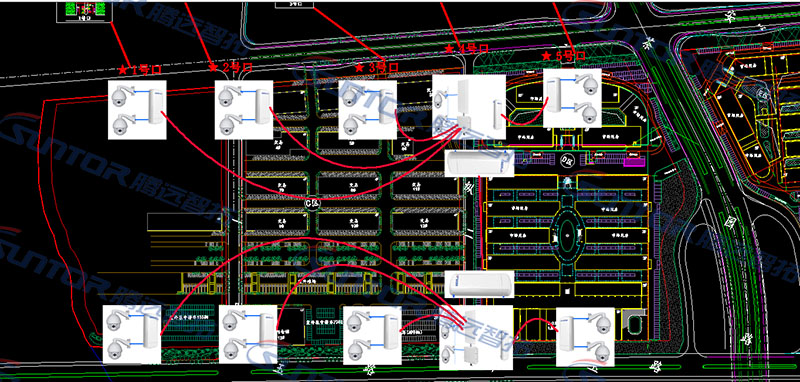This screenshot has width=800, height=382.
Task: Click the C区 circular zone marker
Action: [x=311, y=203]
